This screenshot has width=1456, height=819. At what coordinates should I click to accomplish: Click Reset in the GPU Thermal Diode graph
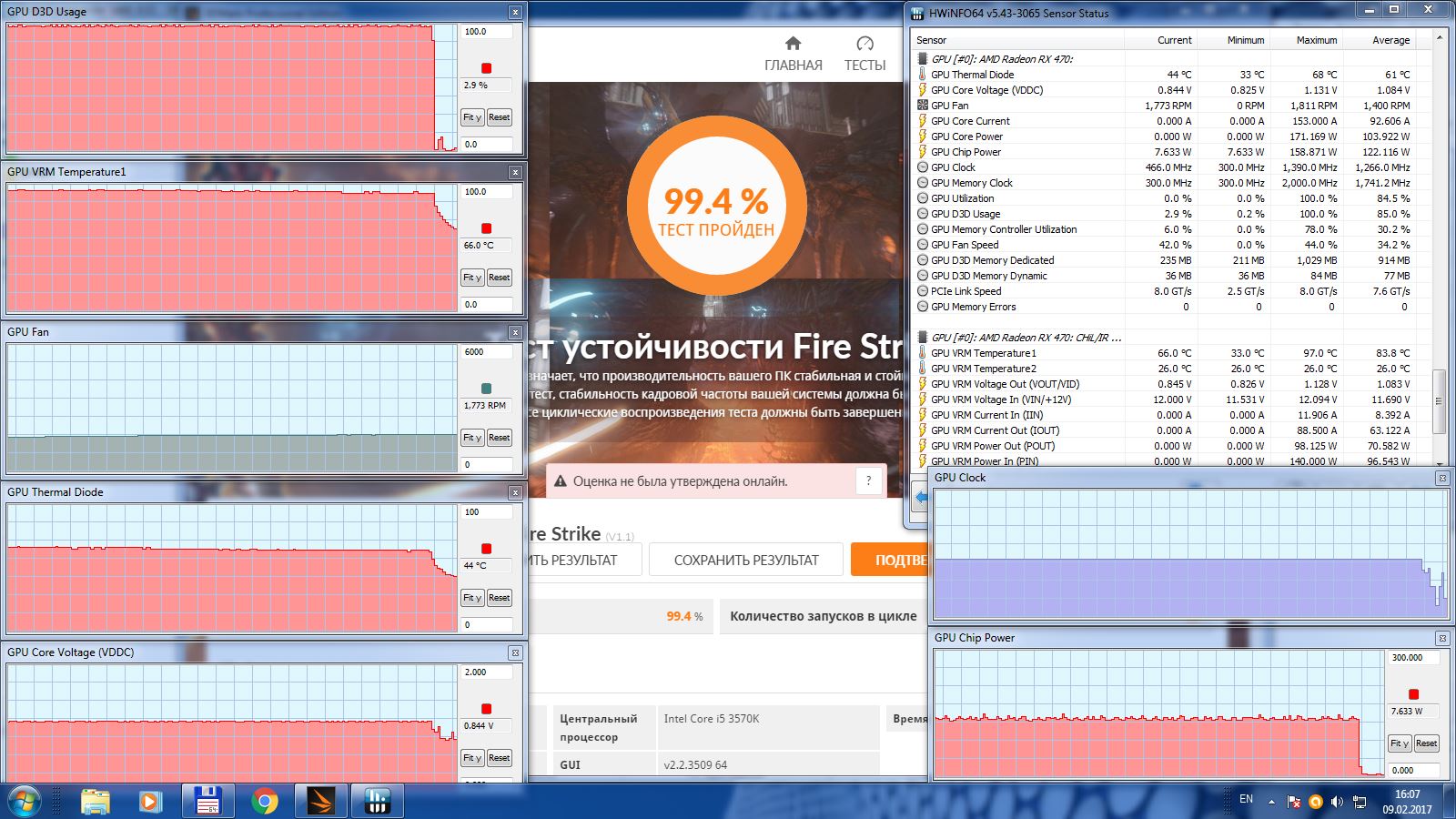click(500, 598)
